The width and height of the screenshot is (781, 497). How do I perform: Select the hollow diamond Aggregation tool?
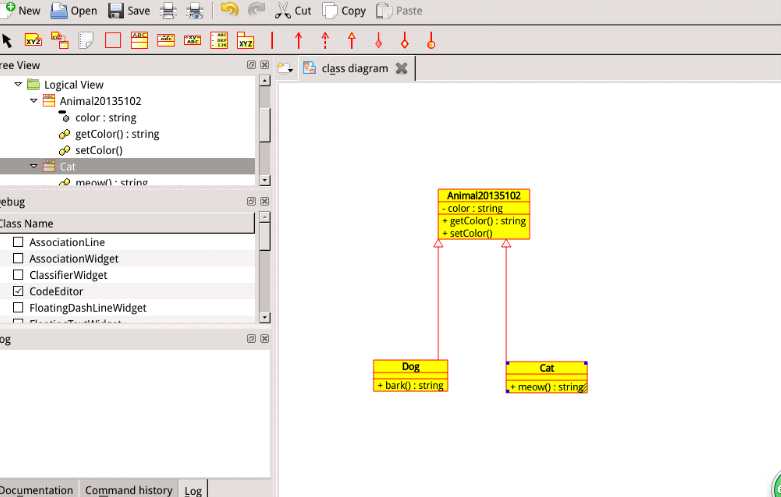[404, 40]
